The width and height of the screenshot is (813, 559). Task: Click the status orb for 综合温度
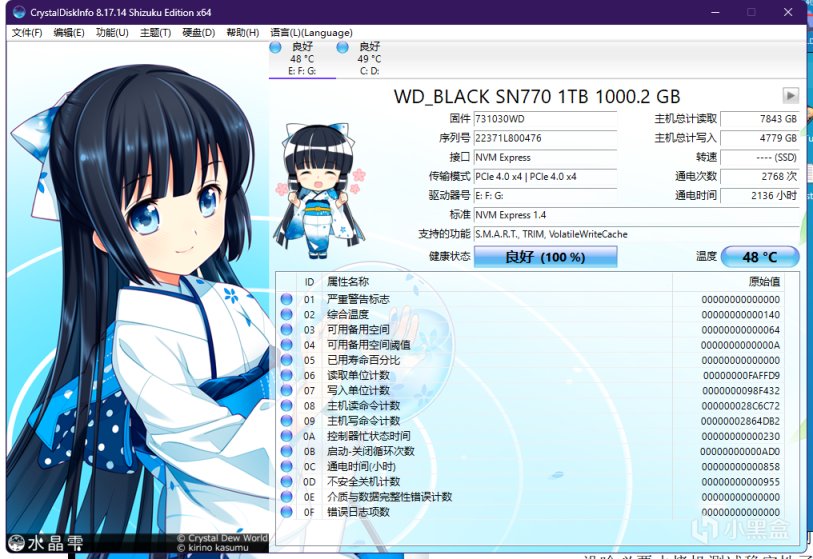click(286, 314)
